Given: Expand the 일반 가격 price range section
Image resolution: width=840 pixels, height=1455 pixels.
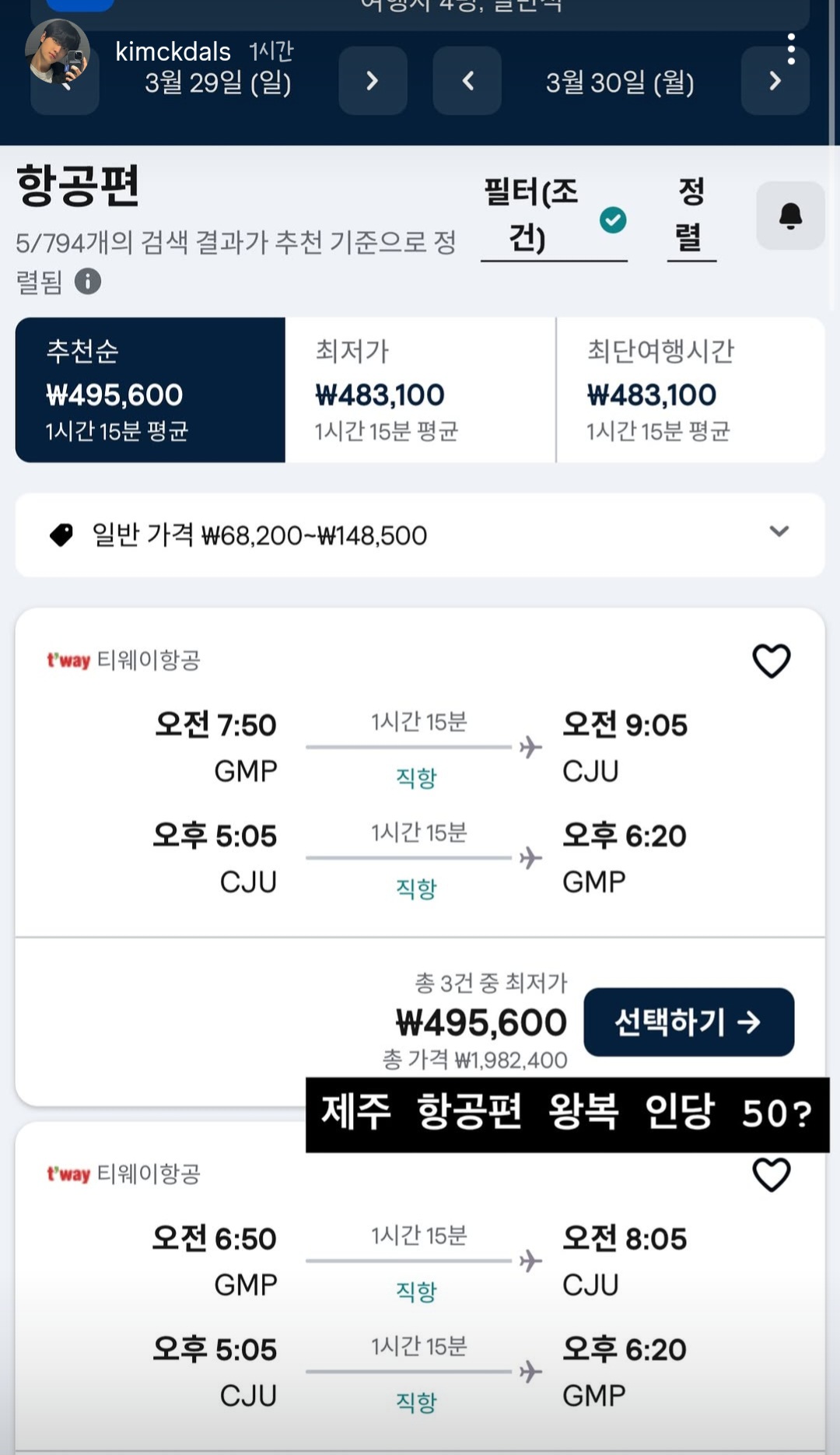Looking at the screenshot, I should [779, 531].
